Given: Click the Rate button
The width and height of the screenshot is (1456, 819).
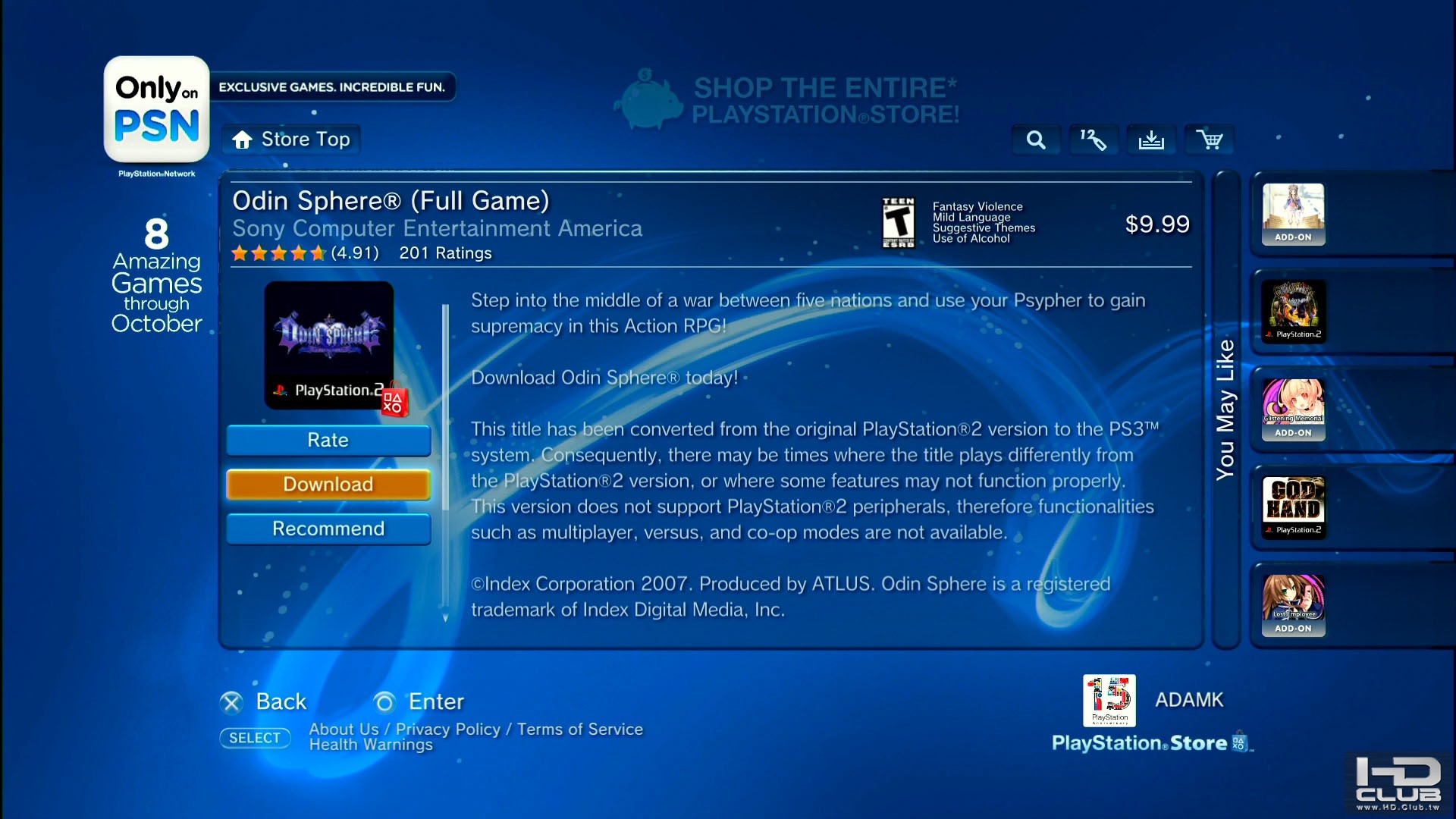Looking at the screenshot, I should point(328,441).
